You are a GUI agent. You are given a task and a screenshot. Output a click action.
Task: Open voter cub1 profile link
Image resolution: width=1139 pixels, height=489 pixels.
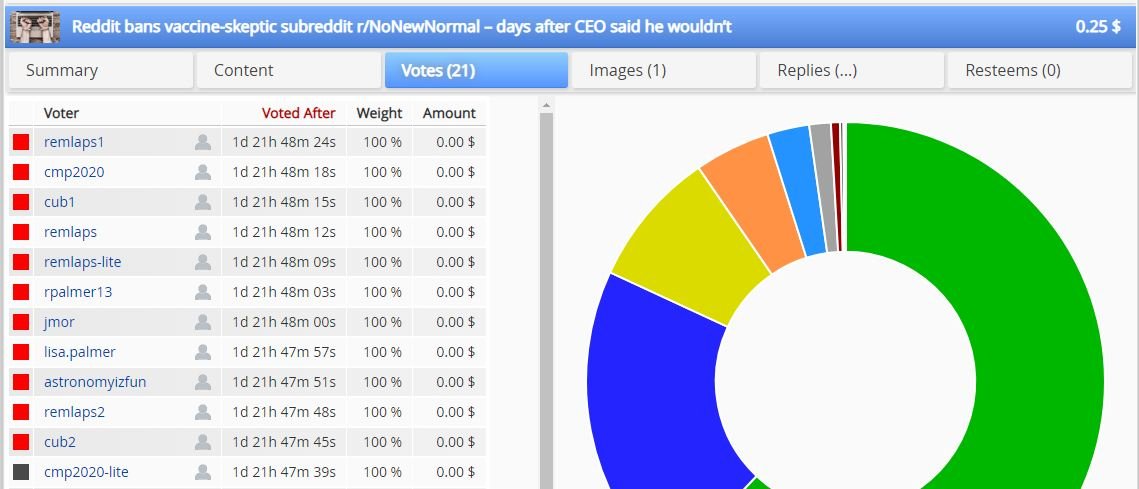59,202
